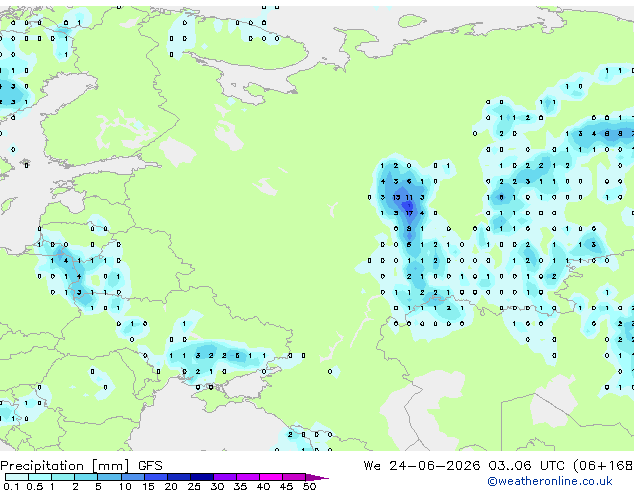The height and width of the screenshot is (490, 634).
Task: Click the map value '13' beside '11'
Action: 396,197
